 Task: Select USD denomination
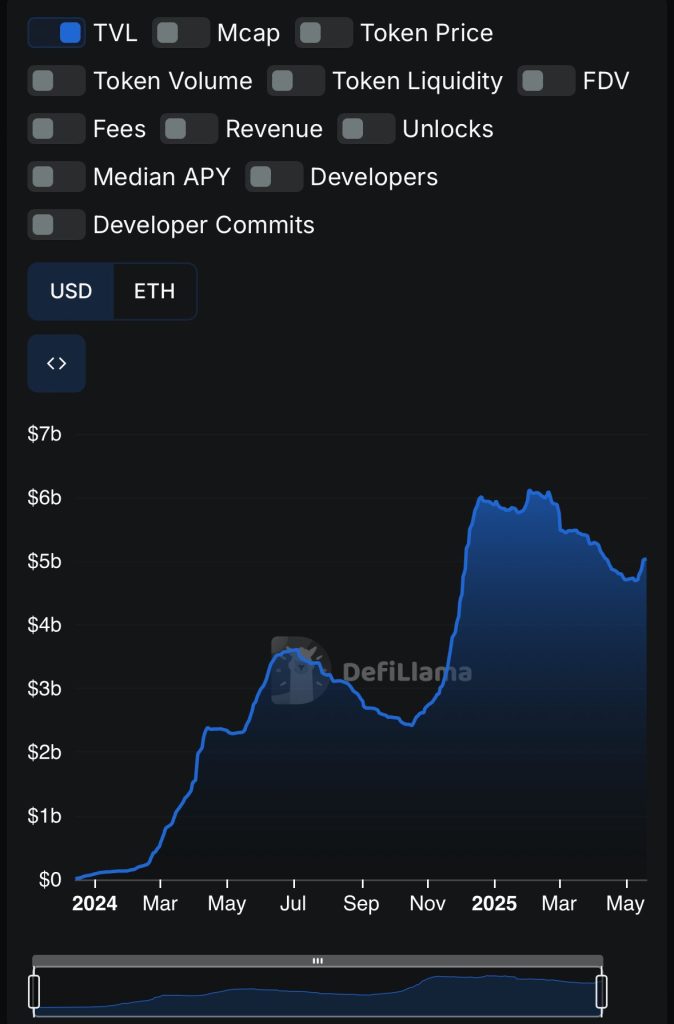coord(71,291)
